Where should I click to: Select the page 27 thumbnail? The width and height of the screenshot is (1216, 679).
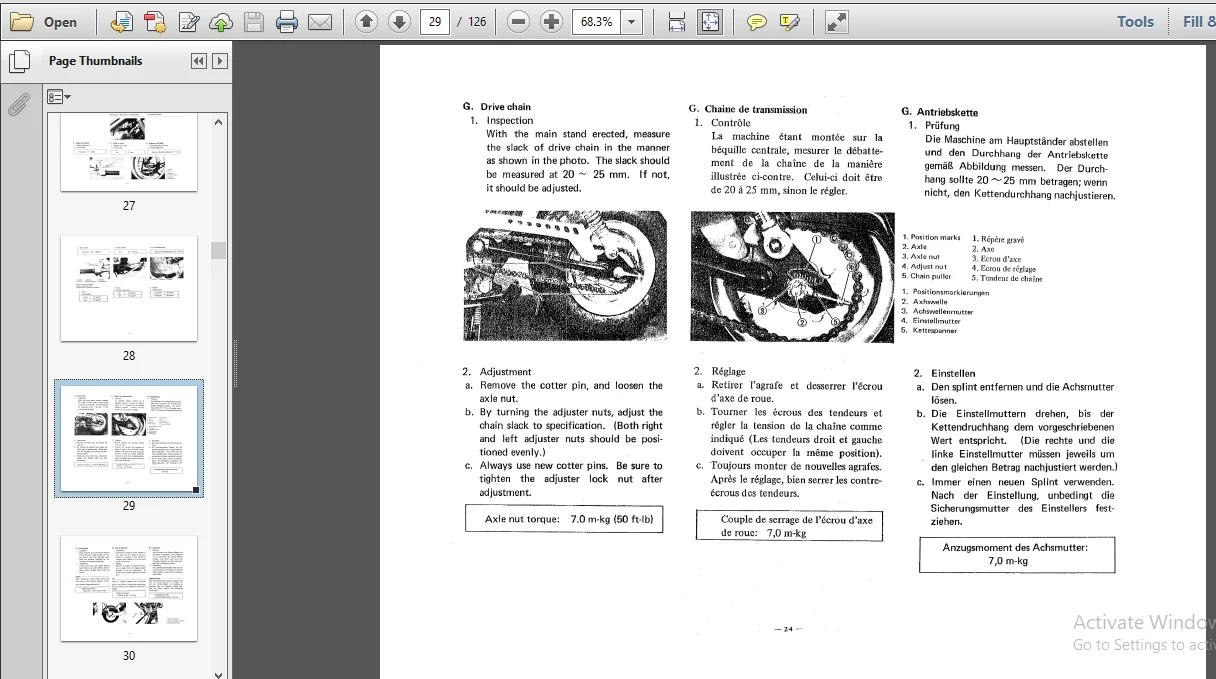pos(129,152)
